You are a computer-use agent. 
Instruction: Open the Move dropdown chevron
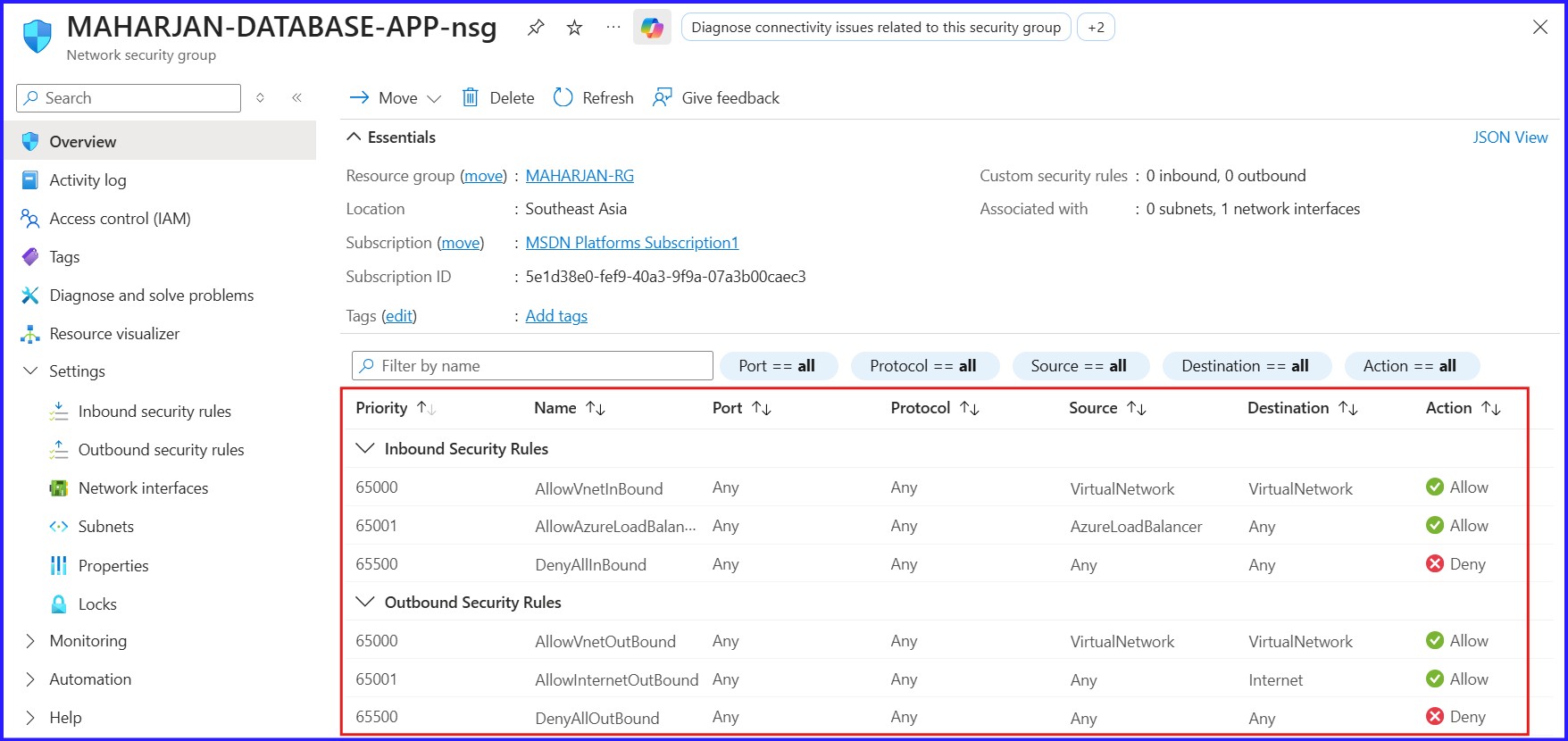pyautogui.click(x=435, y=98)
